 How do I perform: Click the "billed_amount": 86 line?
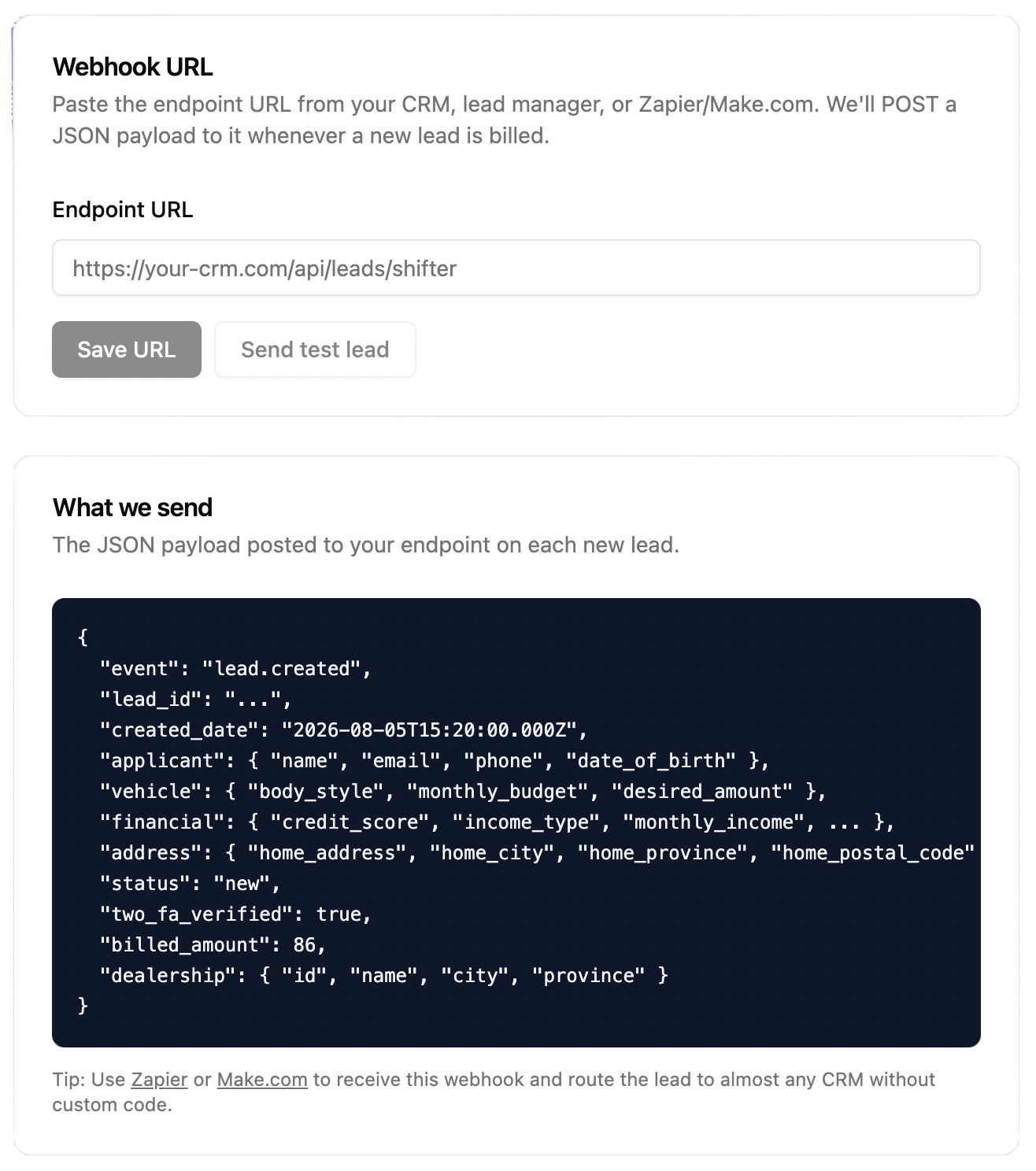coord(213,945)
